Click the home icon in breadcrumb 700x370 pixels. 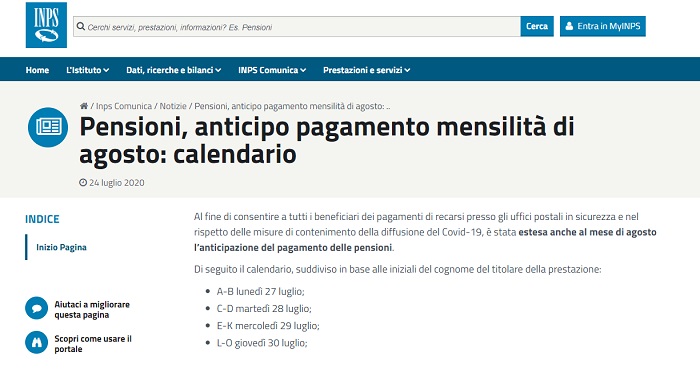pyautogui.click(x=83, y=106)
